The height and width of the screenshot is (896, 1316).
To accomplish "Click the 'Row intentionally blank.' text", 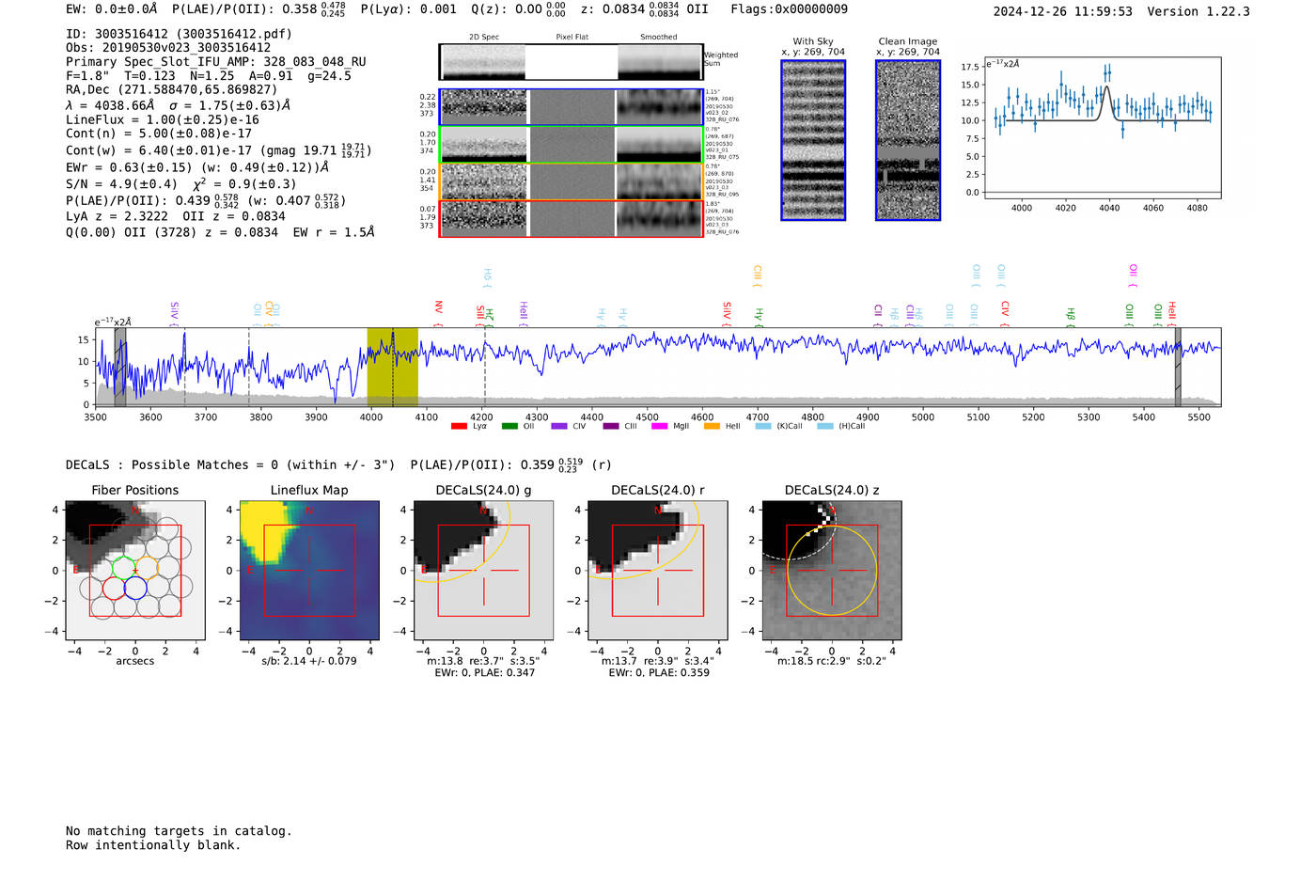I will tap(153, 845).
